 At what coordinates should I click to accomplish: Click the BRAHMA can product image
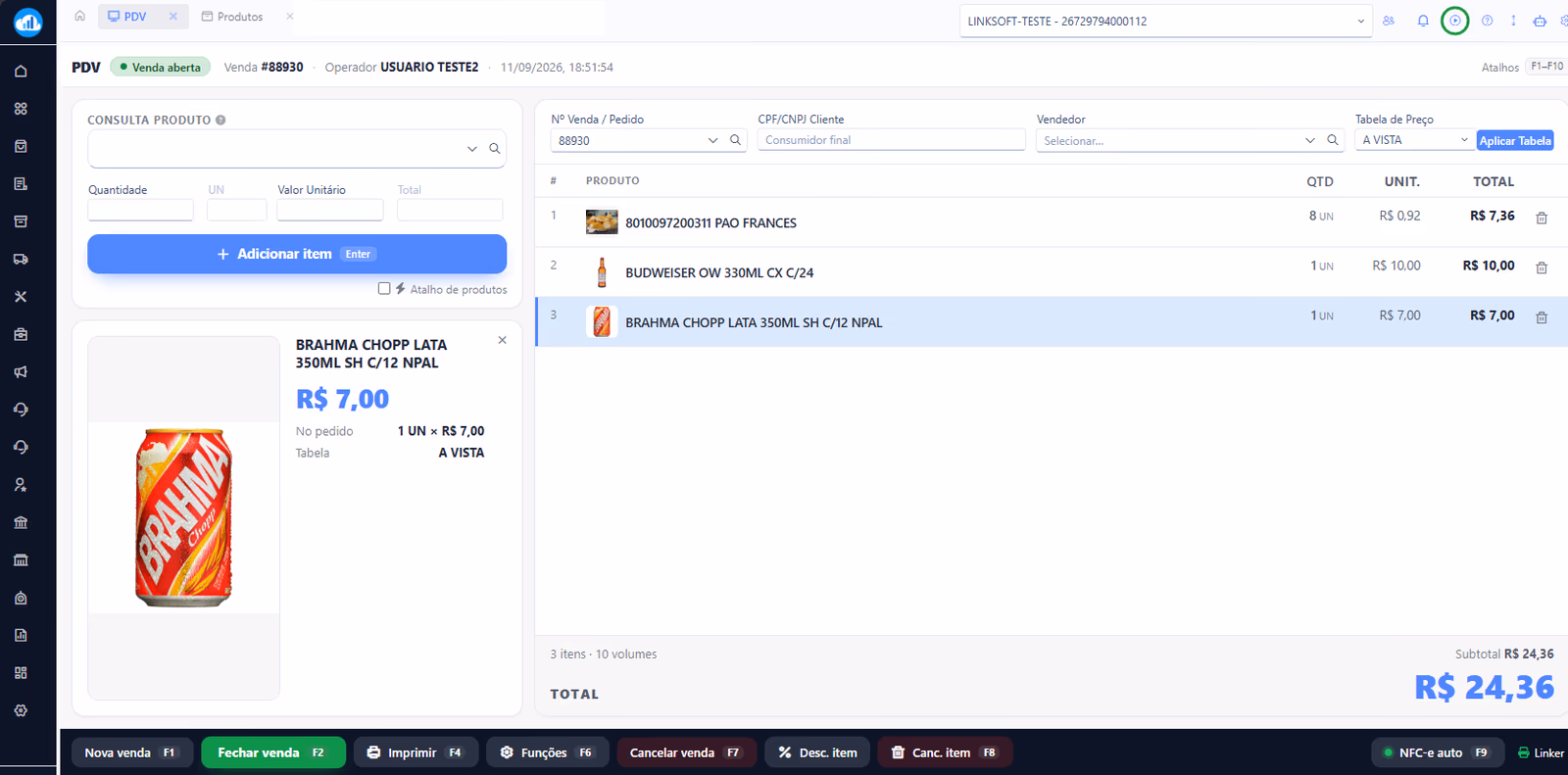pos(183,517)
